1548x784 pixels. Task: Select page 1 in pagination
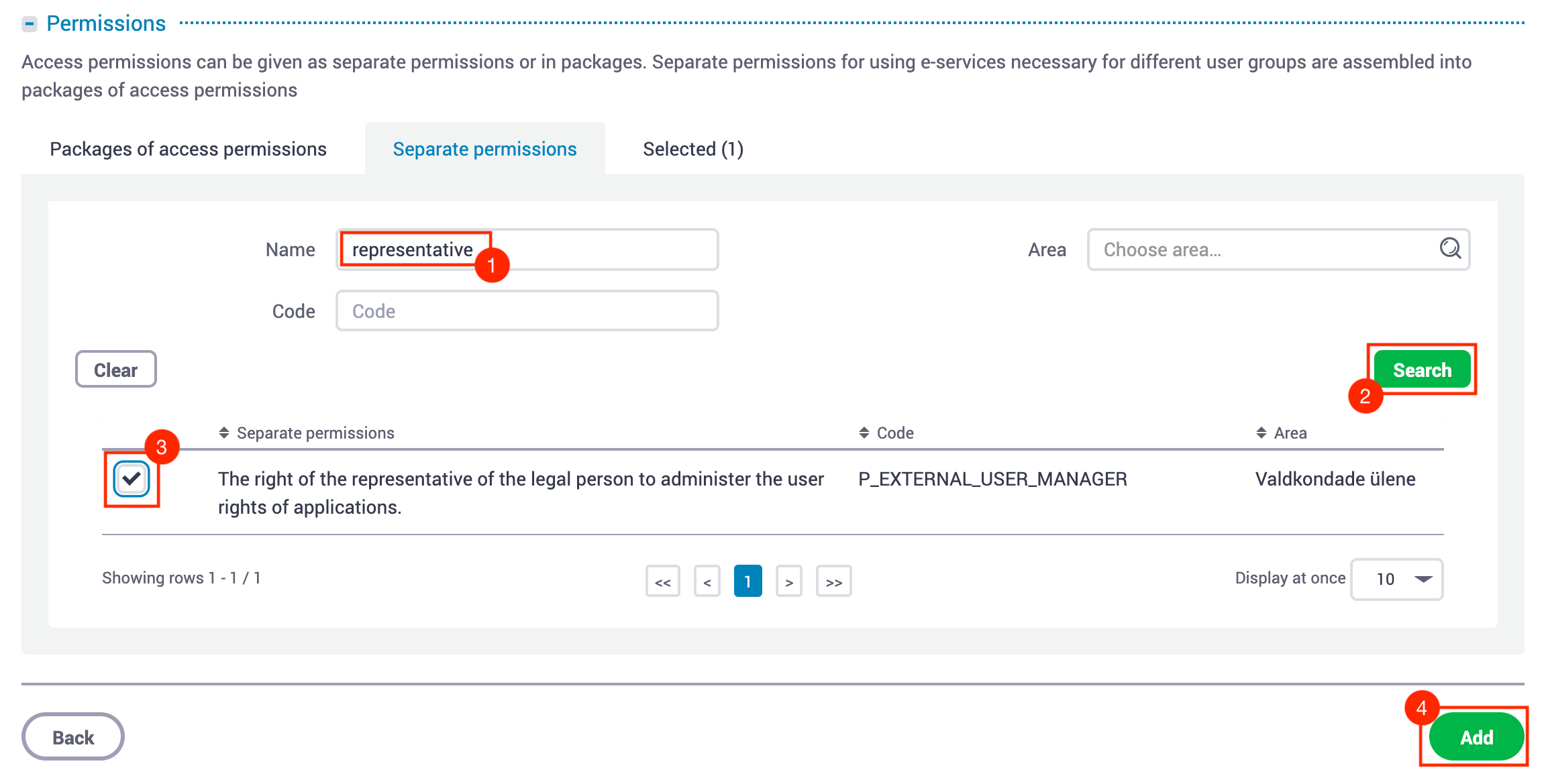click(x=748, y=581)
